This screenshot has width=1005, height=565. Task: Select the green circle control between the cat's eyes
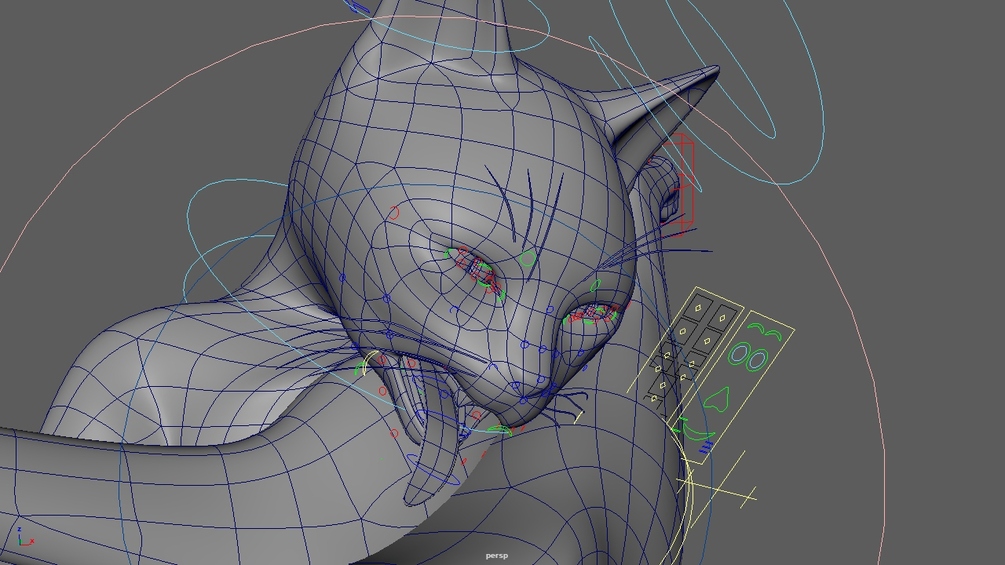[x=527, y=258]
